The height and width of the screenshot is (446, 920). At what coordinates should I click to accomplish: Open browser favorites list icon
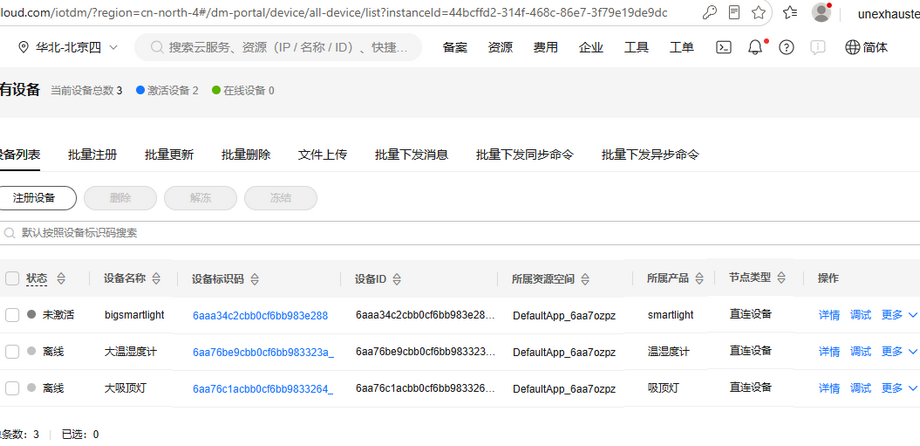(790, 12)
